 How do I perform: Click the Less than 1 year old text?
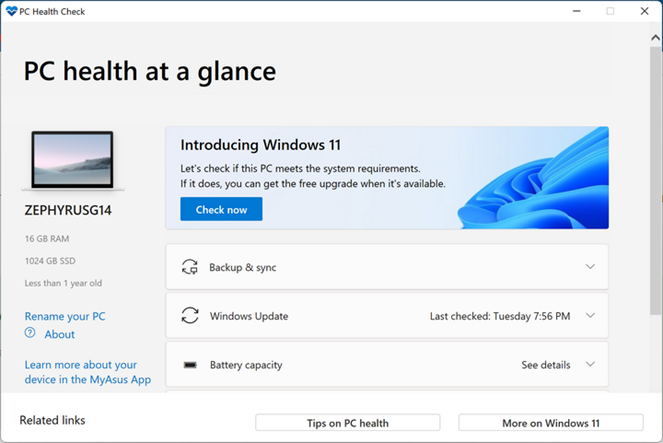coord(63,283)
